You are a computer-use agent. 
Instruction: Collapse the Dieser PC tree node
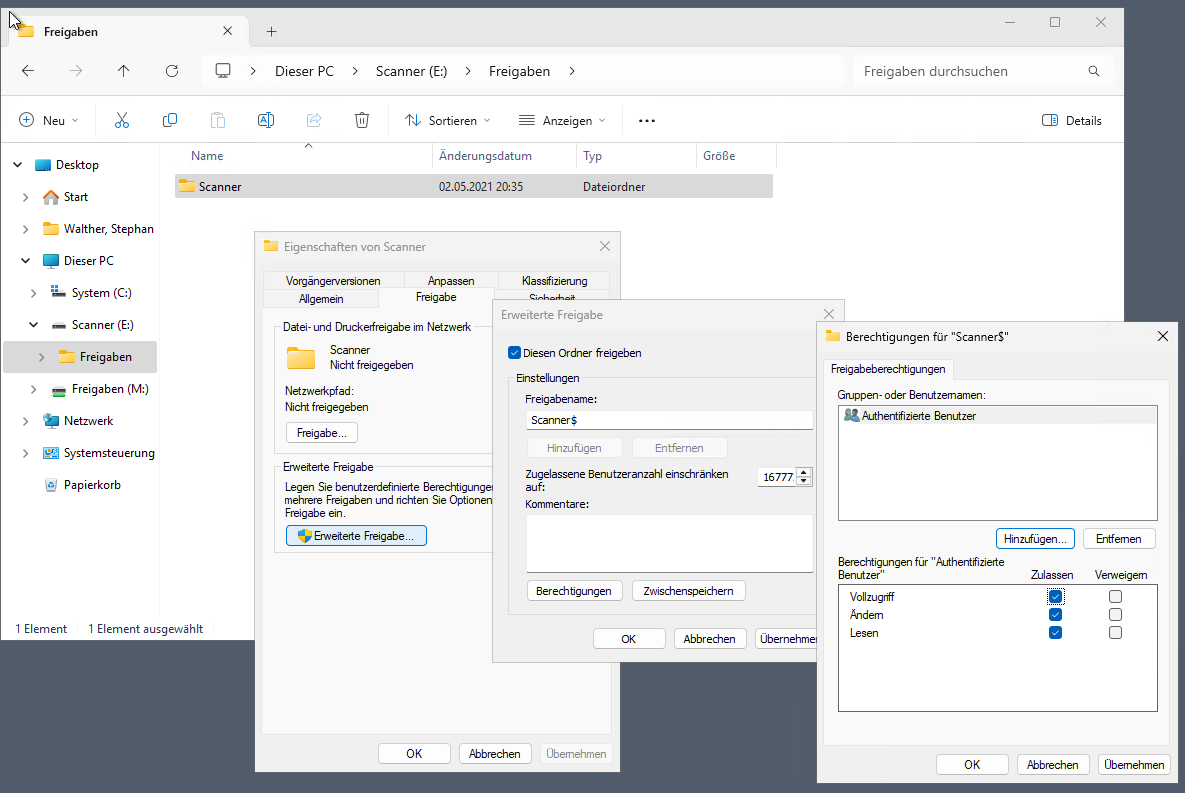[25, 261]
